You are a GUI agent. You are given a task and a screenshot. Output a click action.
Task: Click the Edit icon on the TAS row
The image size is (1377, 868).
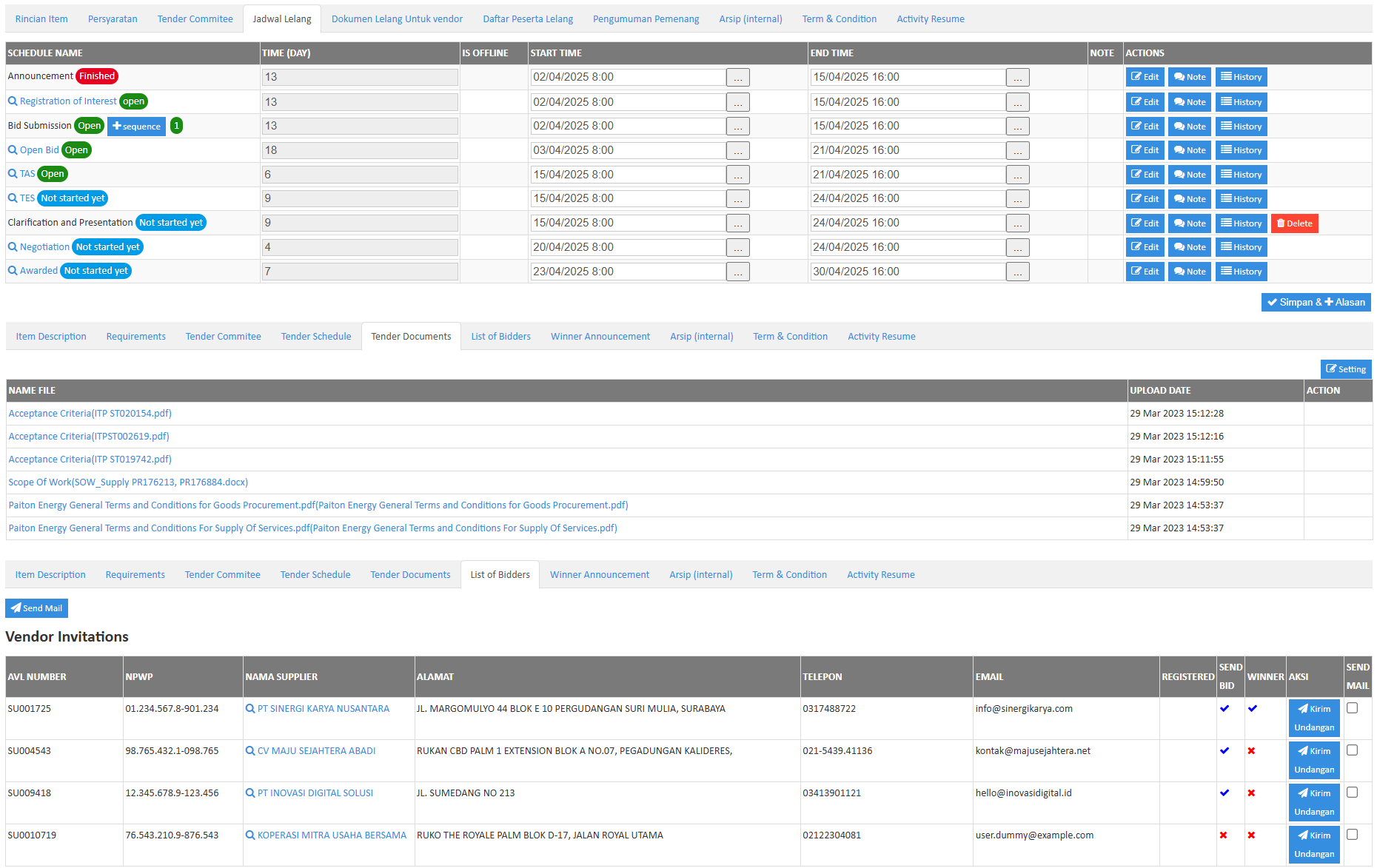pyautogui.click(x=1145, y=174)
